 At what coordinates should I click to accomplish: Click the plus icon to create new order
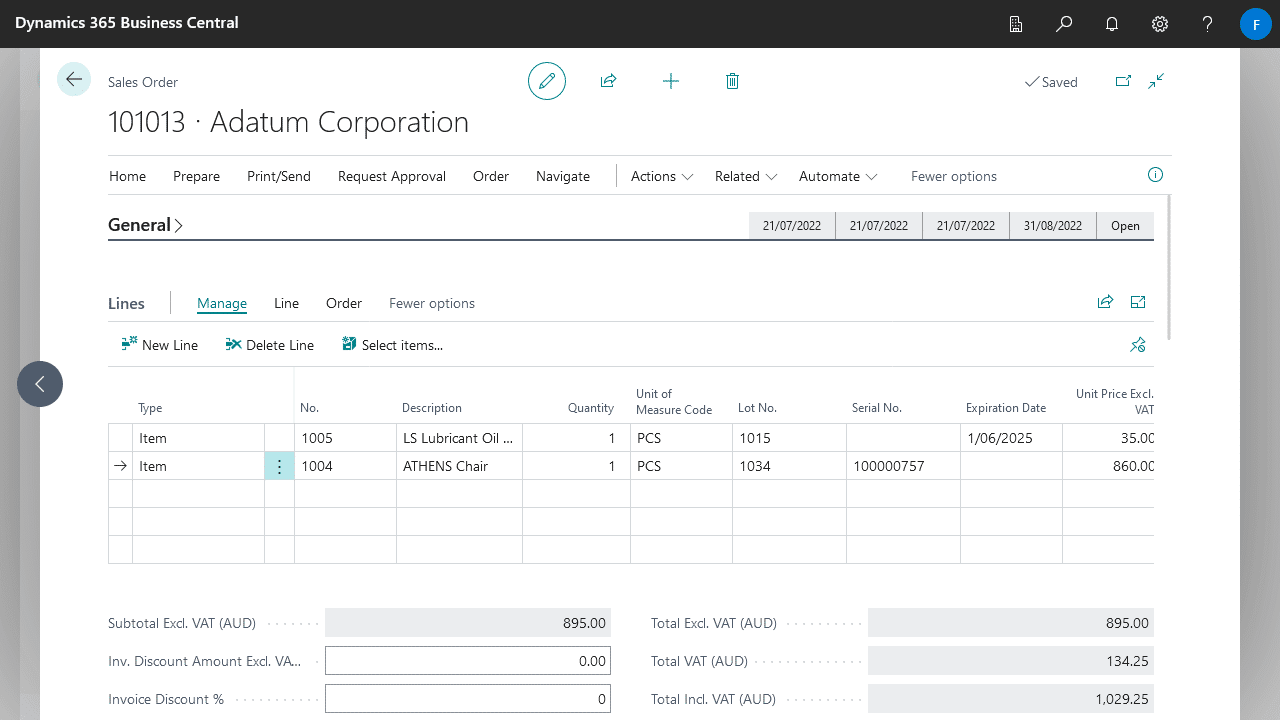671,81
